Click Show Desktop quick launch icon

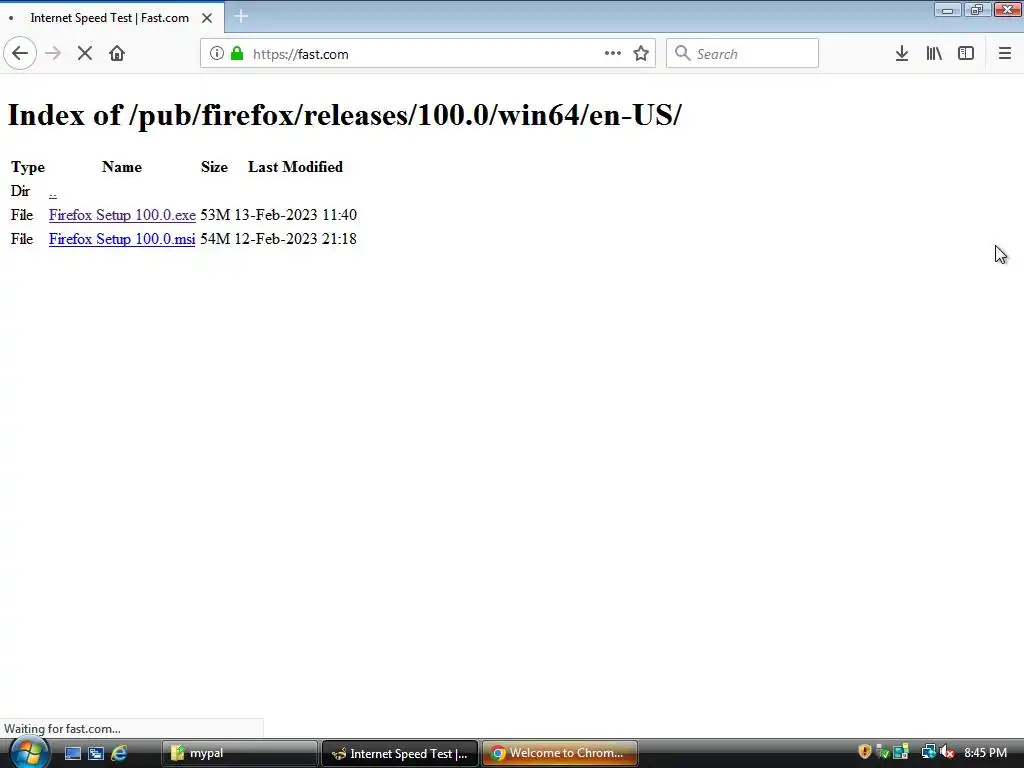coord(72,754)
